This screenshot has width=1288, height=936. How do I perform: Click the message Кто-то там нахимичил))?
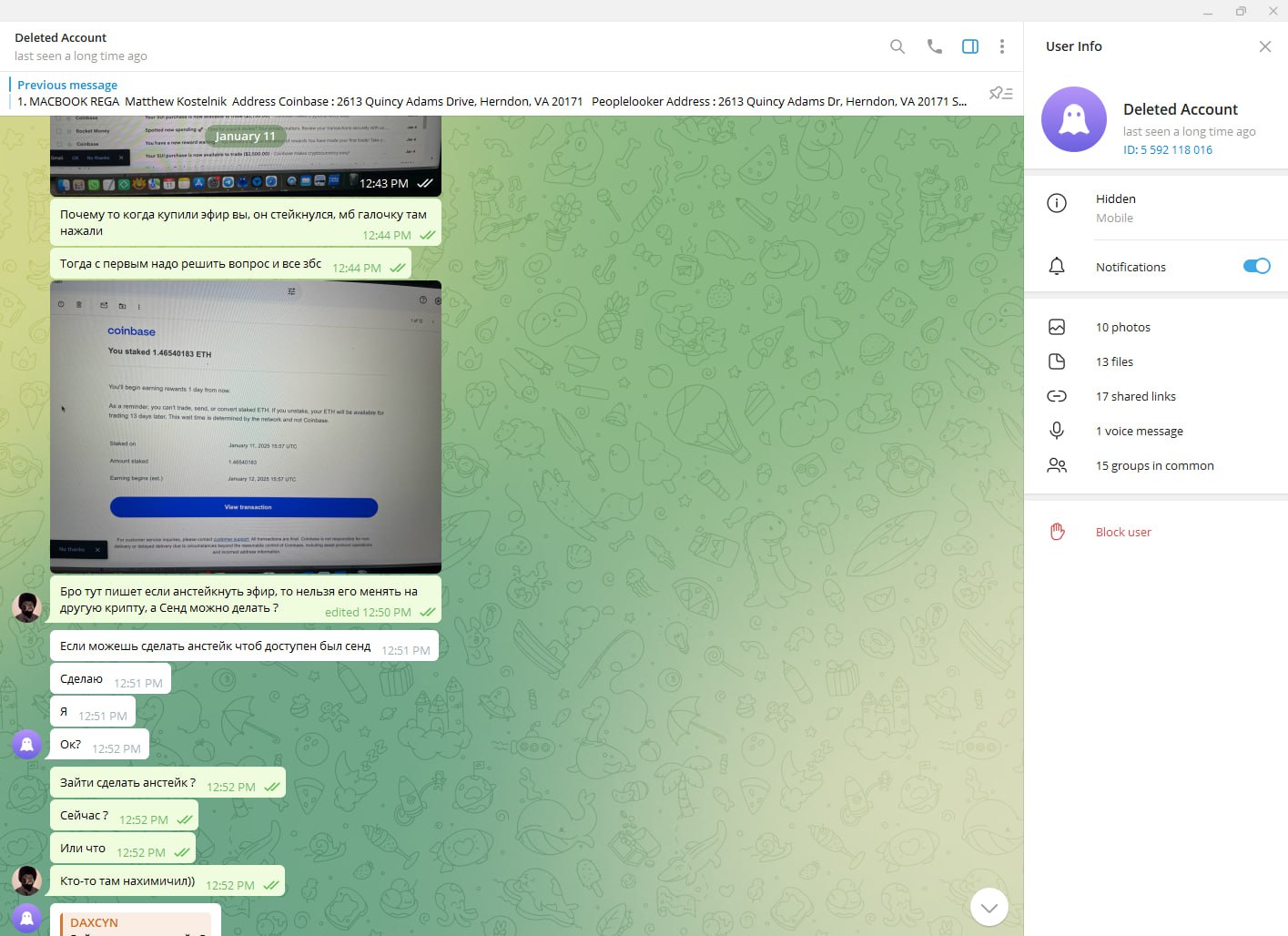click(167, 881)
